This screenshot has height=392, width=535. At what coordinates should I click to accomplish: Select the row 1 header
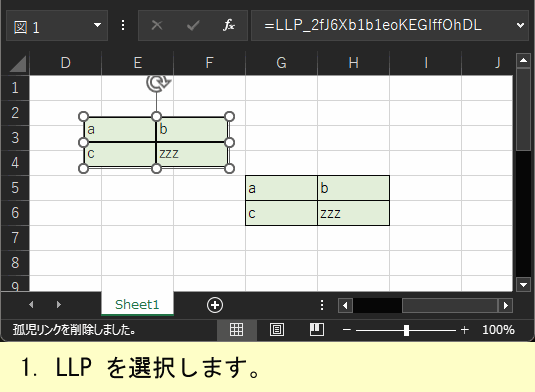tap(15, 88)
